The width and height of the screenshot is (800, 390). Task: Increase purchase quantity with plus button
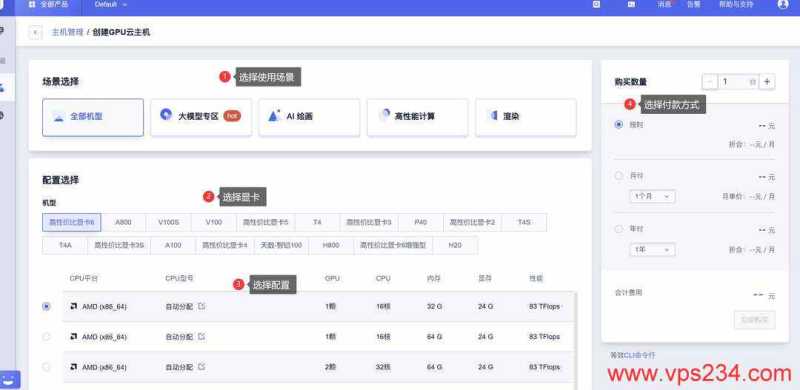pos(767,81)
